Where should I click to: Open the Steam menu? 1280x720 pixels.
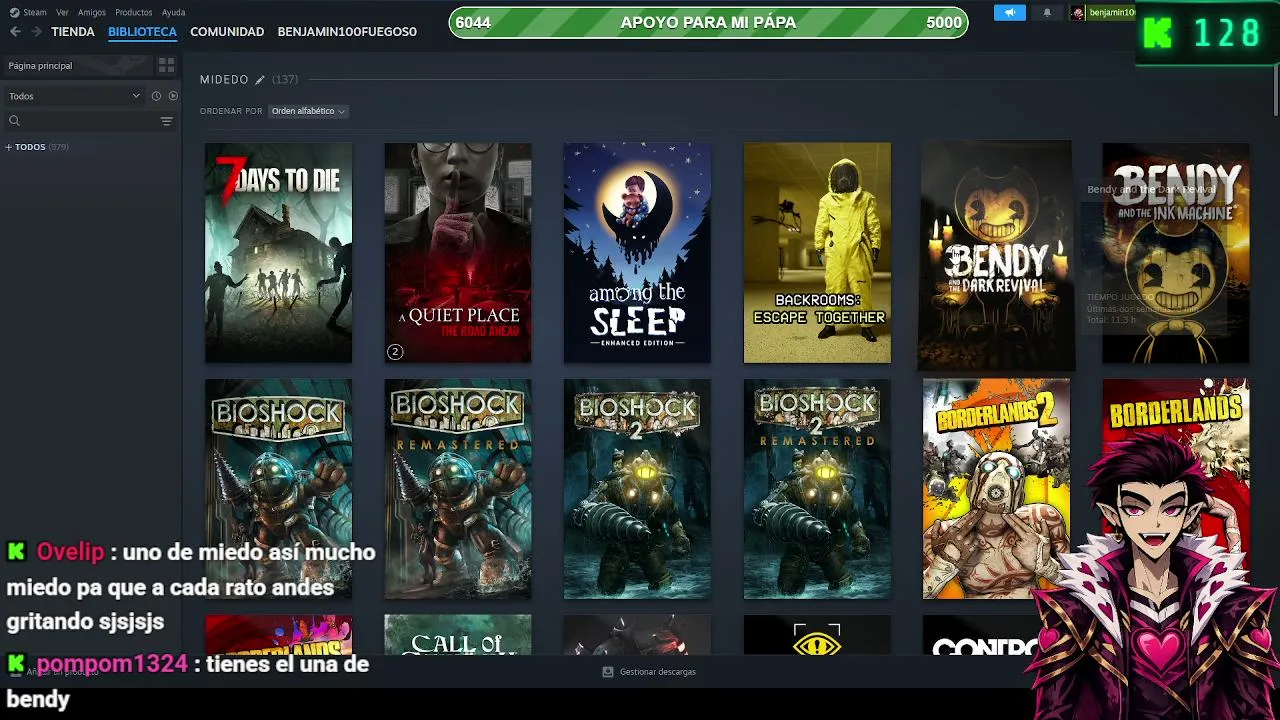tap(35, 12)
